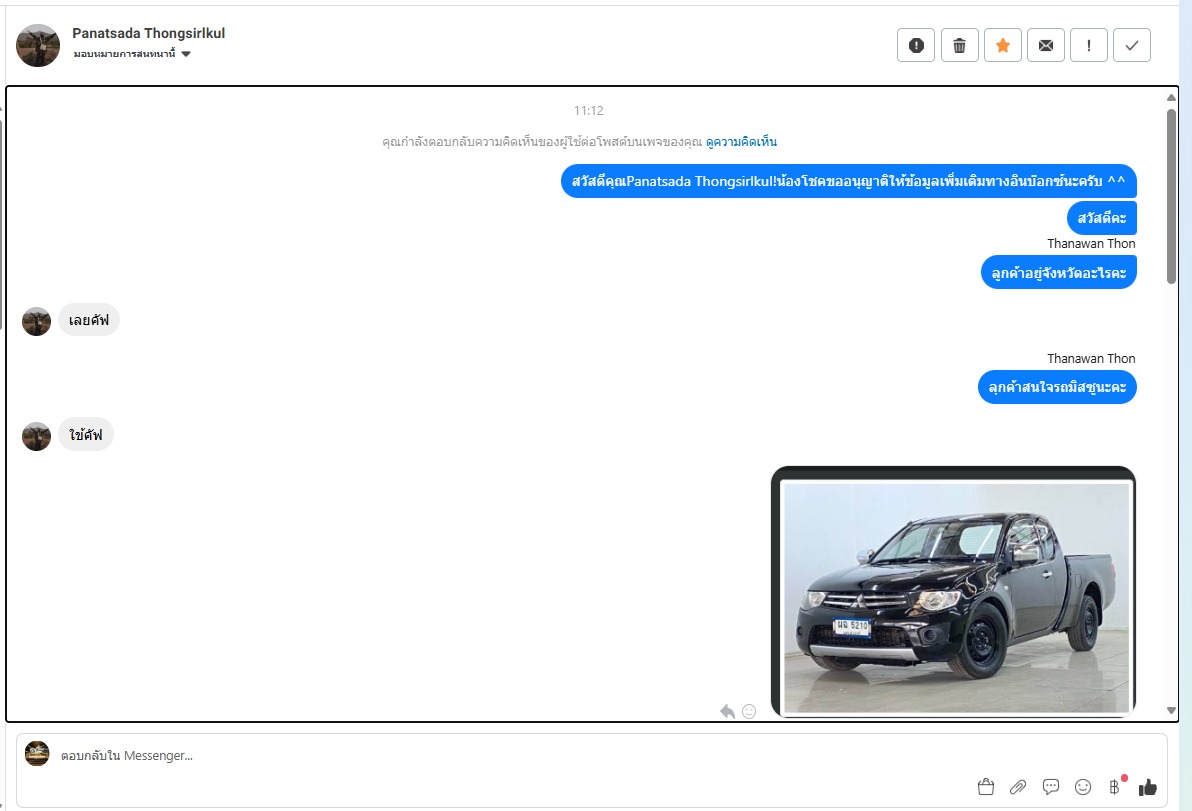Toggle the orange star follow-up icon
The image size is (1192, 811).
[x=1003, y=46]
